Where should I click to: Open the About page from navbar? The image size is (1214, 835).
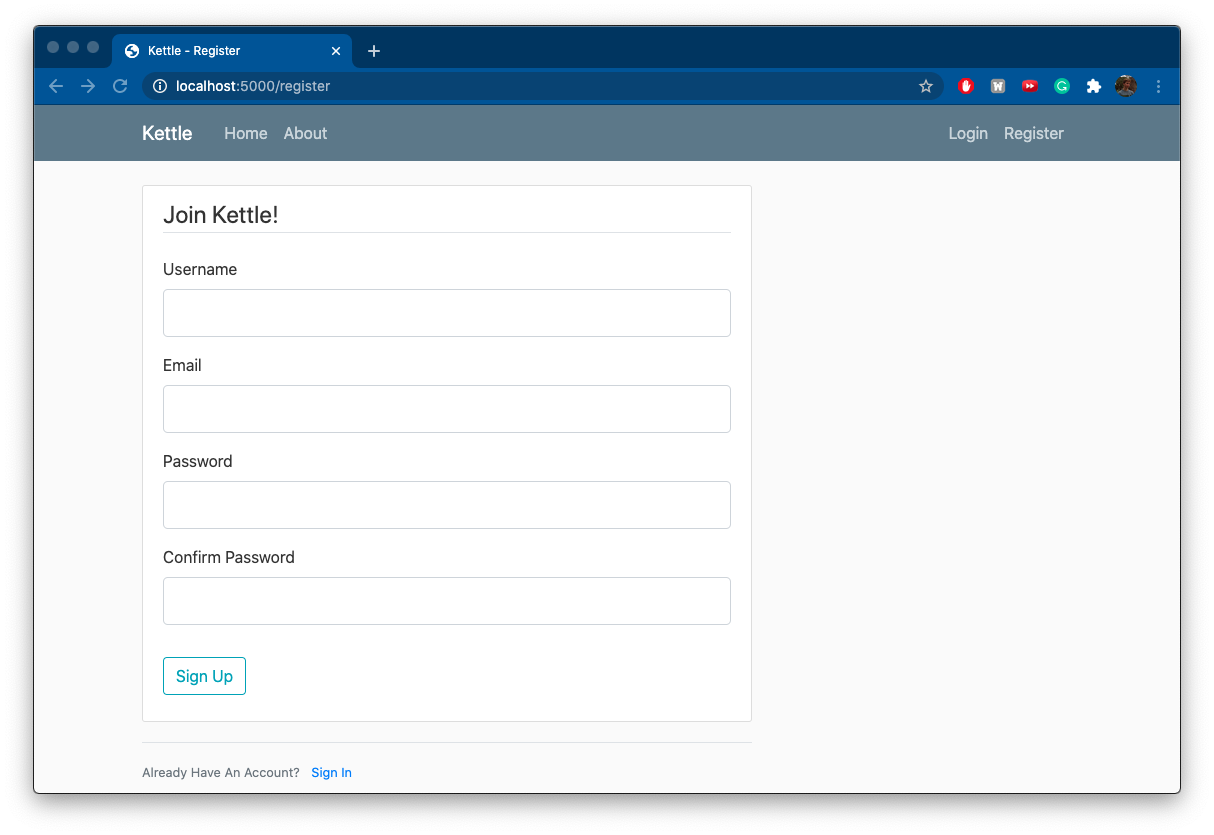tap(305, 133)
